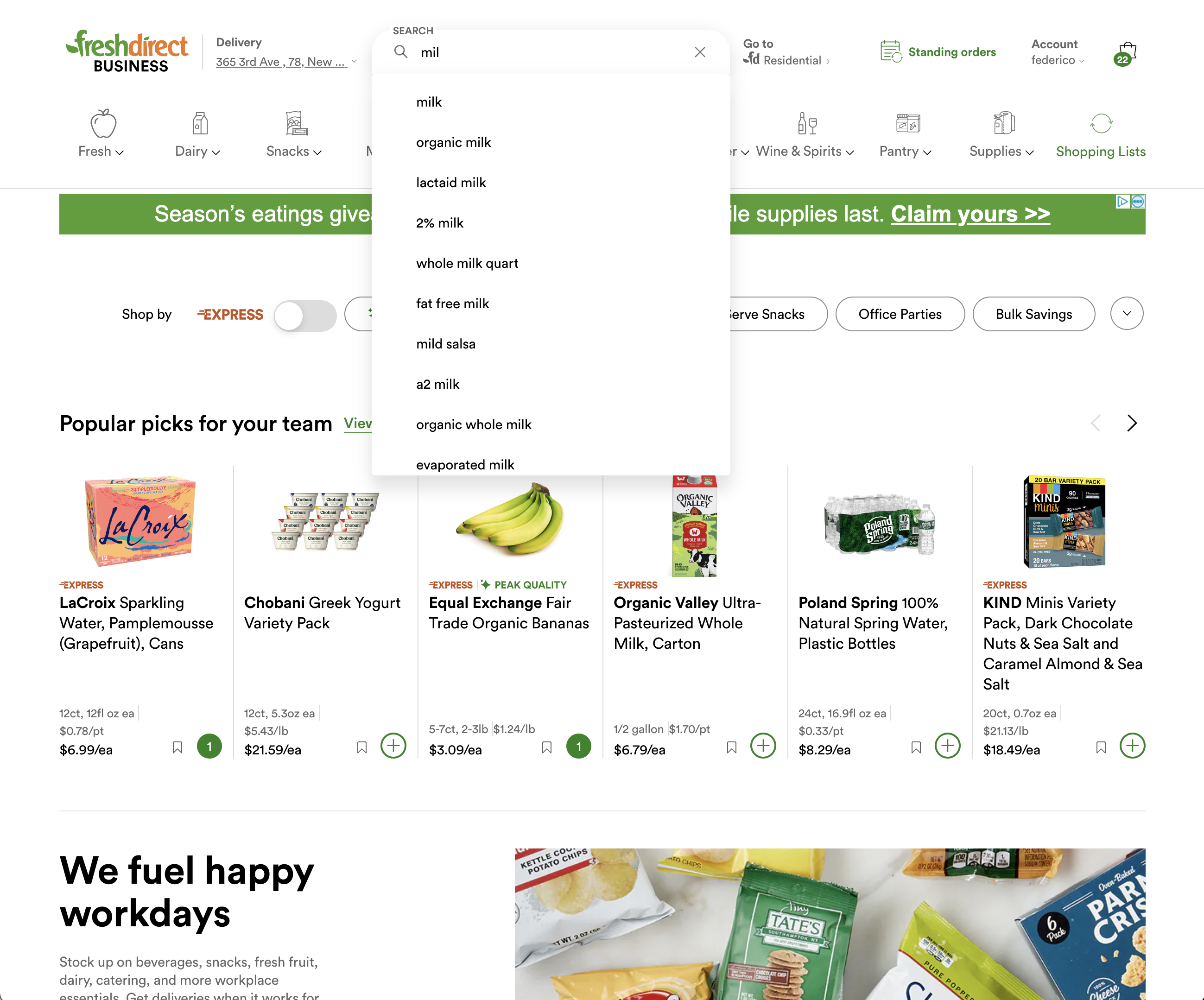This screenshot has height=1000, width=1204.
Task: Select the Office Parties filter
Action: tap(900, 314)
